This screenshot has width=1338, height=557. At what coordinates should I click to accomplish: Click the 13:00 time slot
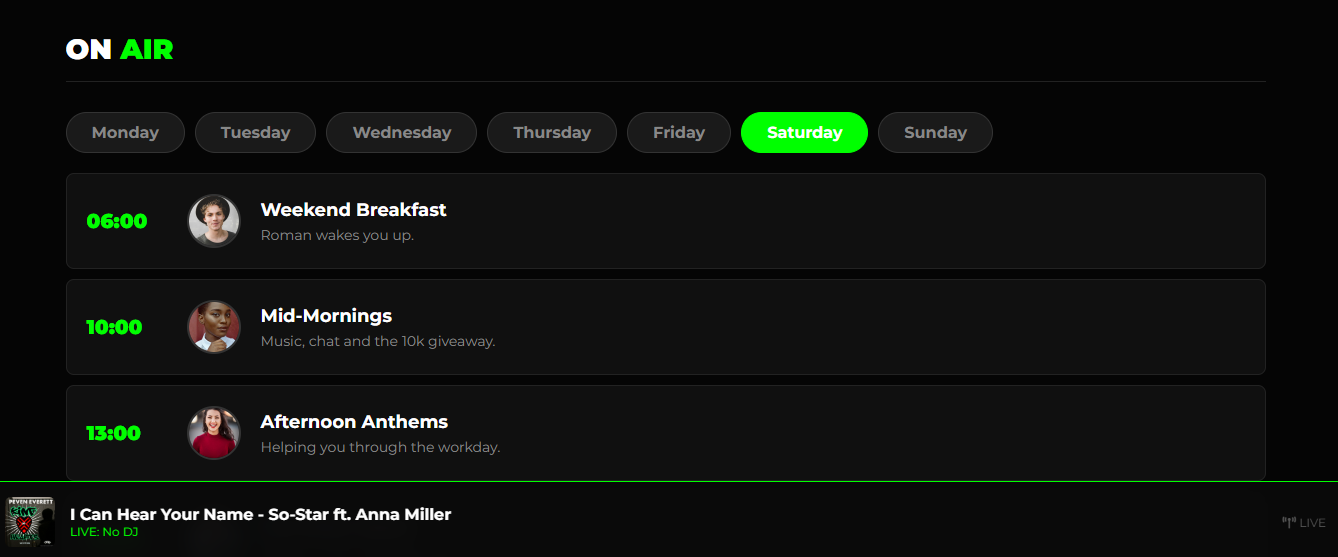pos(113,433)
